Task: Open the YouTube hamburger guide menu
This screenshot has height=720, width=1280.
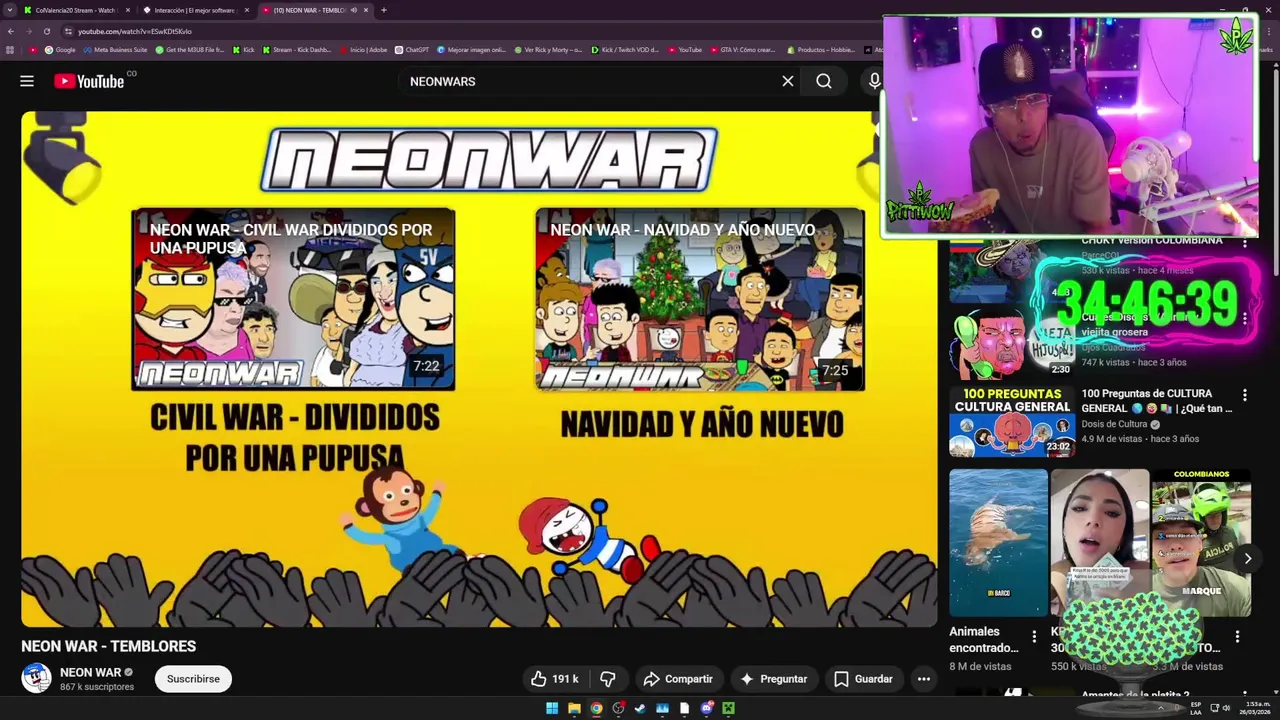Action: [27, 81]
